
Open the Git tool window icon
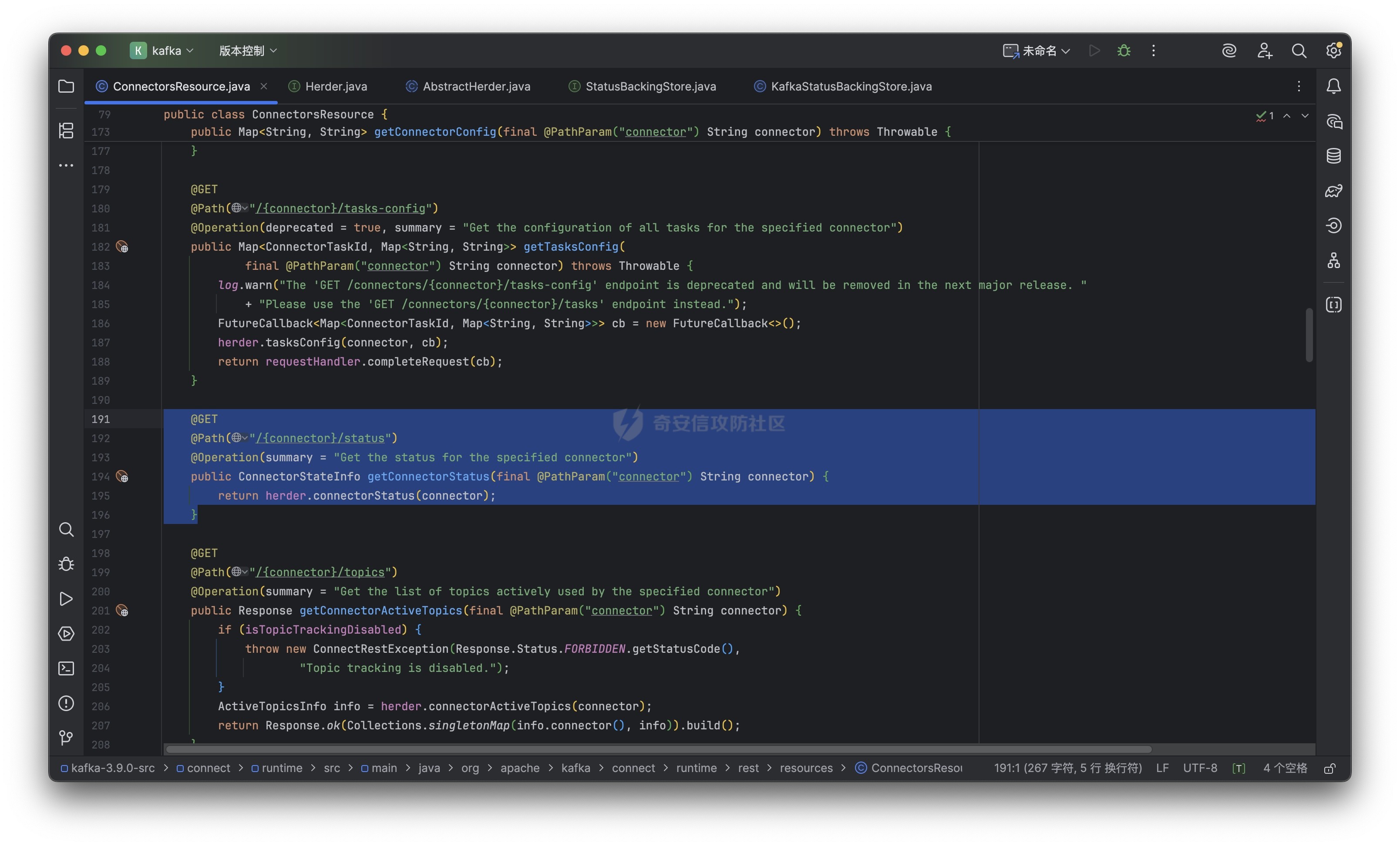[66, 738]
